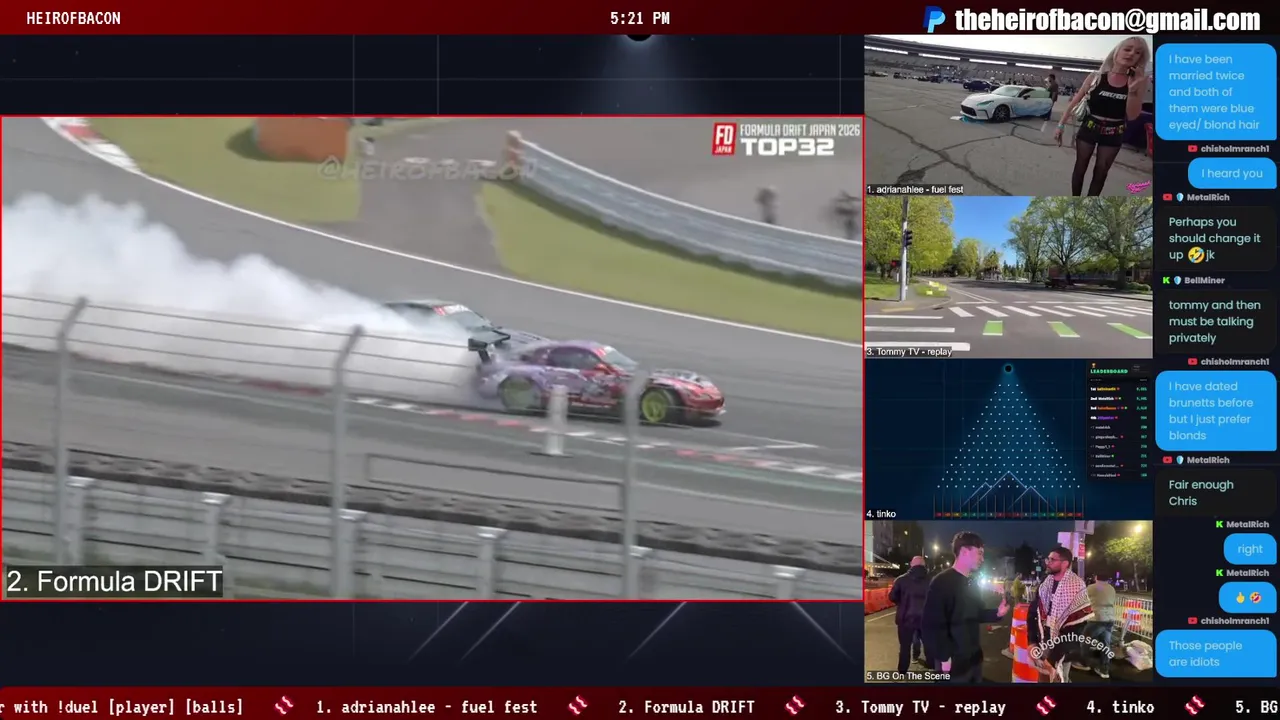Click the '1. adrianahlee - fuel fest' thumbnail label

click(915, 189)
